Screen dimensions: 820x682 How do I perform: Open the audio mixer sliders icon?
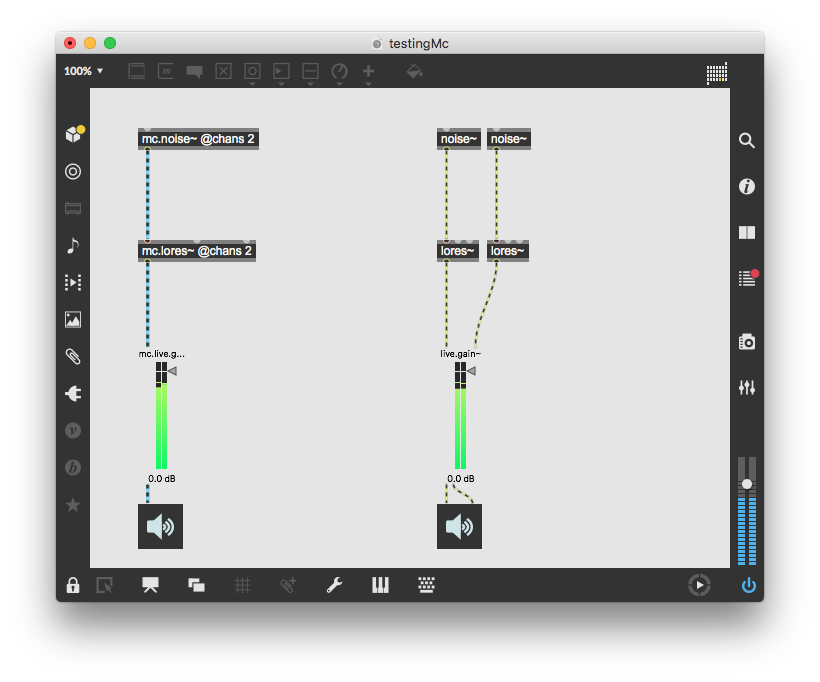(747, 387)
